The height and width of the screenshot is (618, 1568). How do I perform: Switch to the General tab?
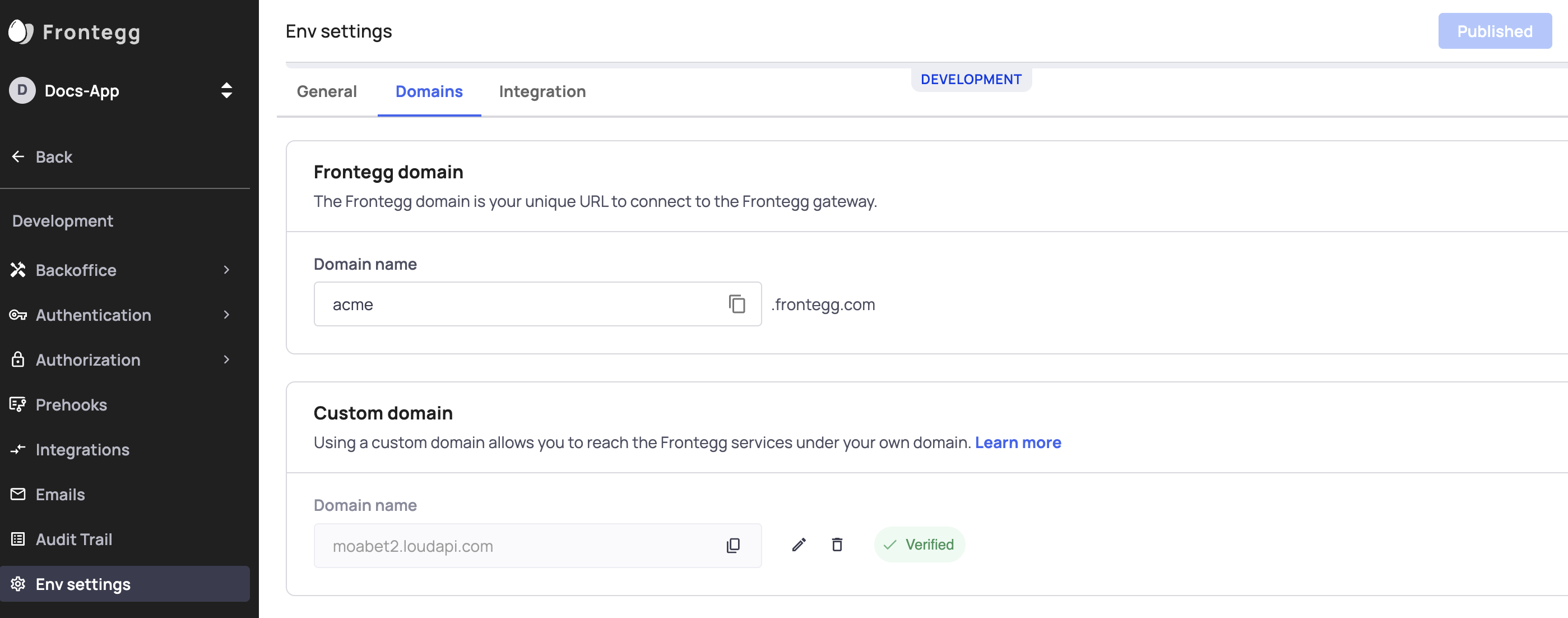pos(326,91)
